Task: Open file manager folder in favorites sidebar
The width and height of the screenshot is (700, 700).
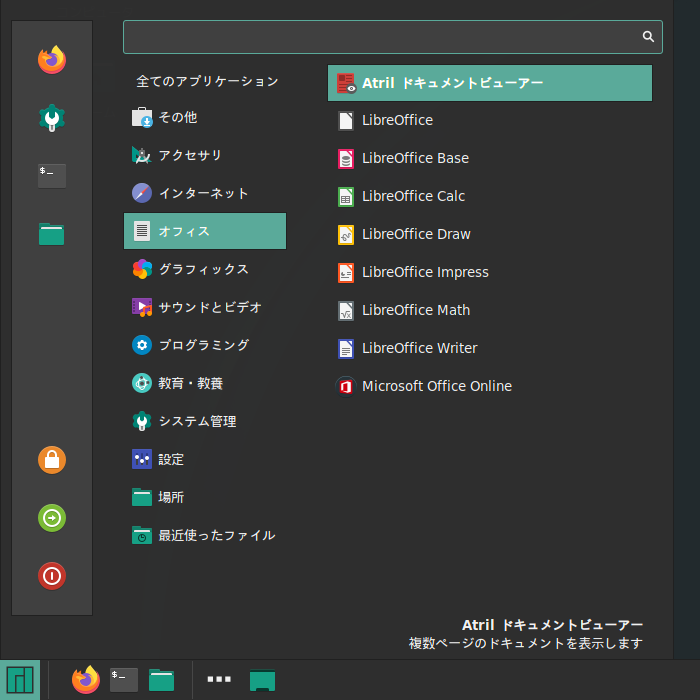Action: [52, 234]
